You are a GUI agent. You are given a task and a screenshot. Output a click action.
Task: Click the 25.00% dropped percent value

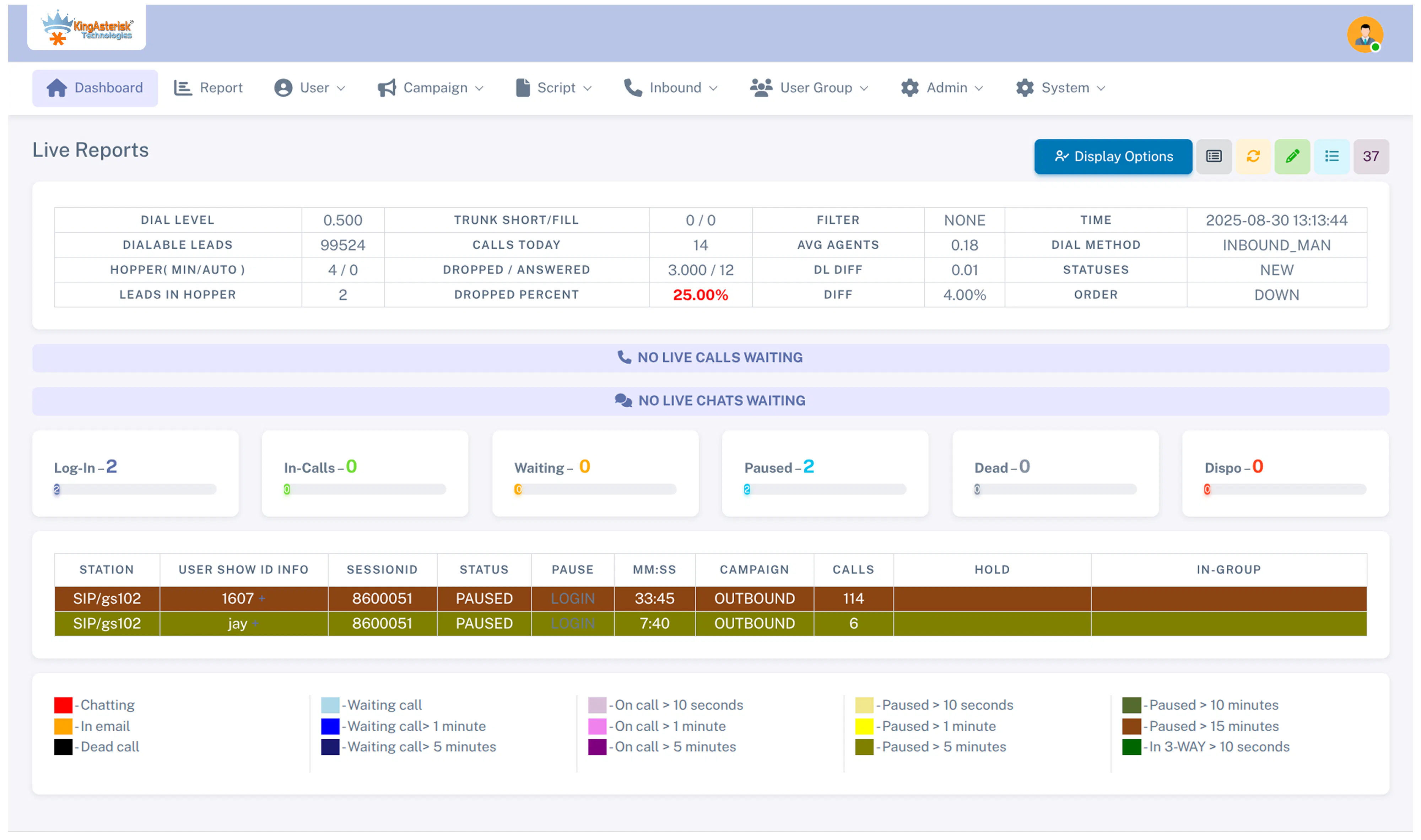[x=700, y=295]
